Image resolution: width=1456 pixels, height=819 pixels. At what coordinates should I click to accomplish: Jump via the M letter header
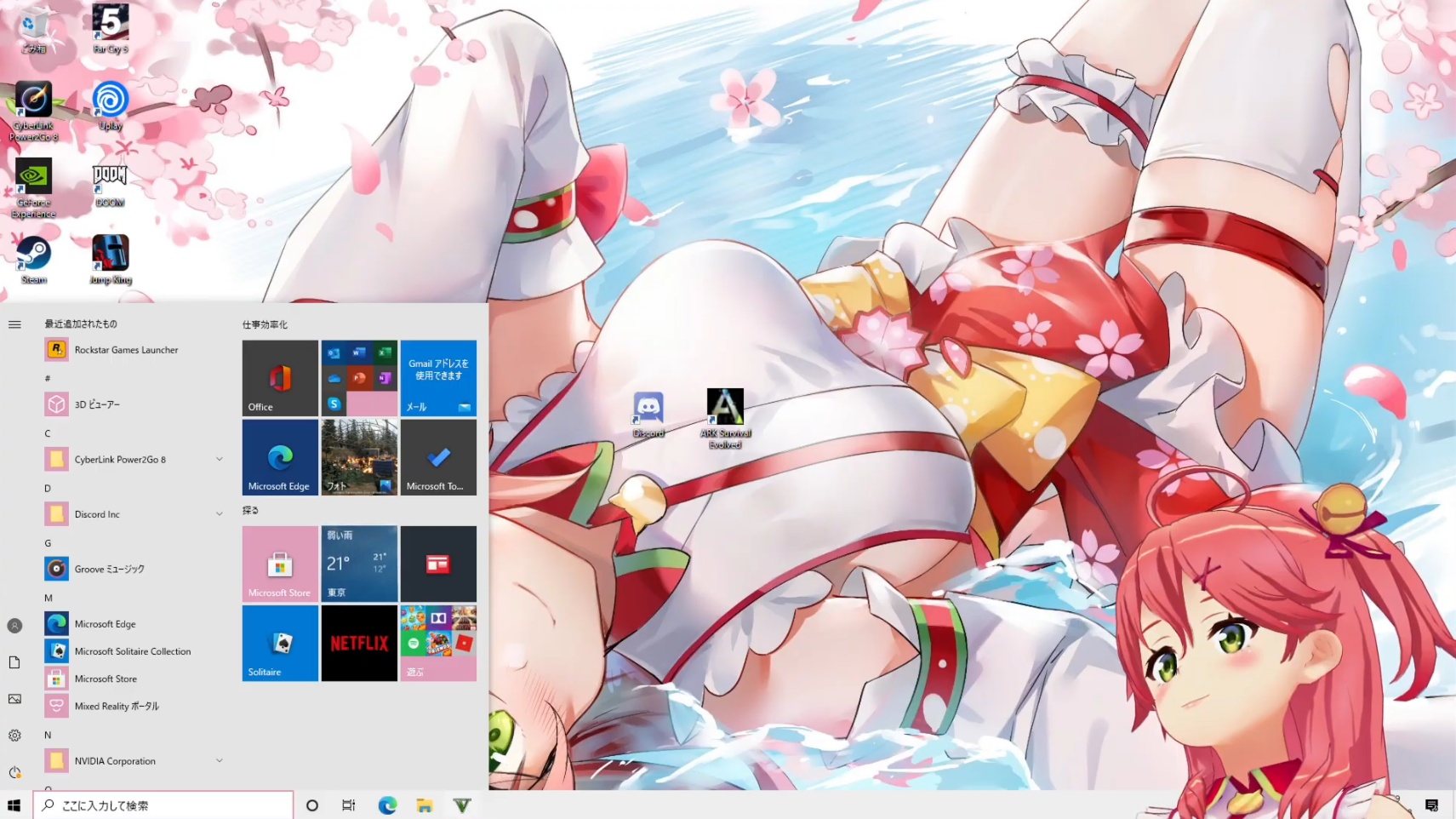point(49,598)
